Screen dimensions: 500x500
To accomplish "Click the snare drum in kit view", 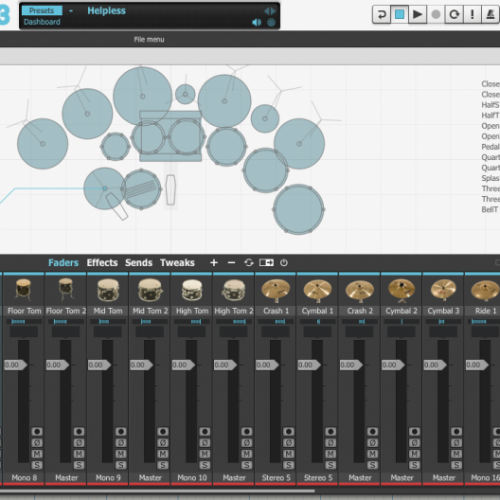I will pos(141,189).
